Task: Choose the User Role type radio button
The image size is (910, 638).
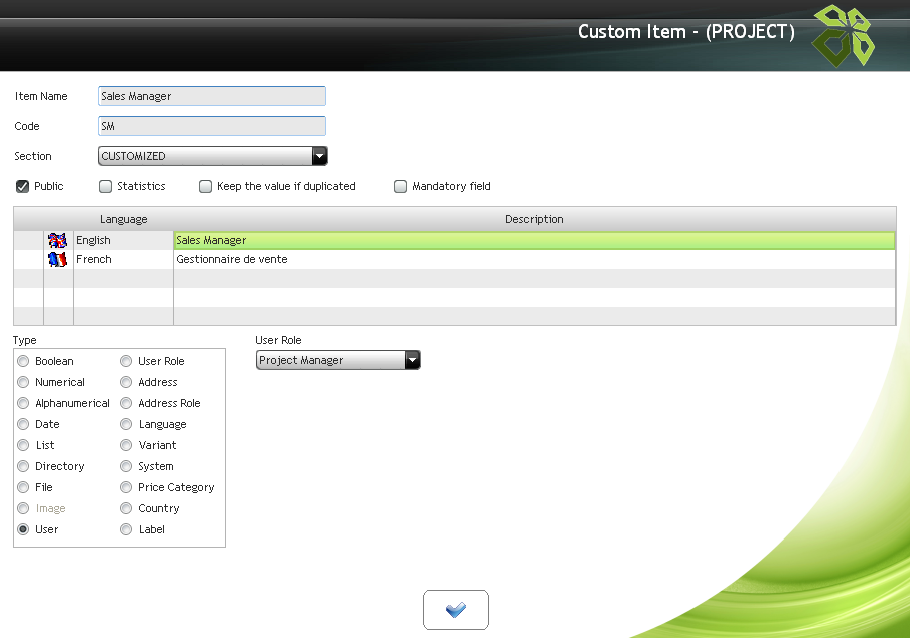Action: (126, 361)
